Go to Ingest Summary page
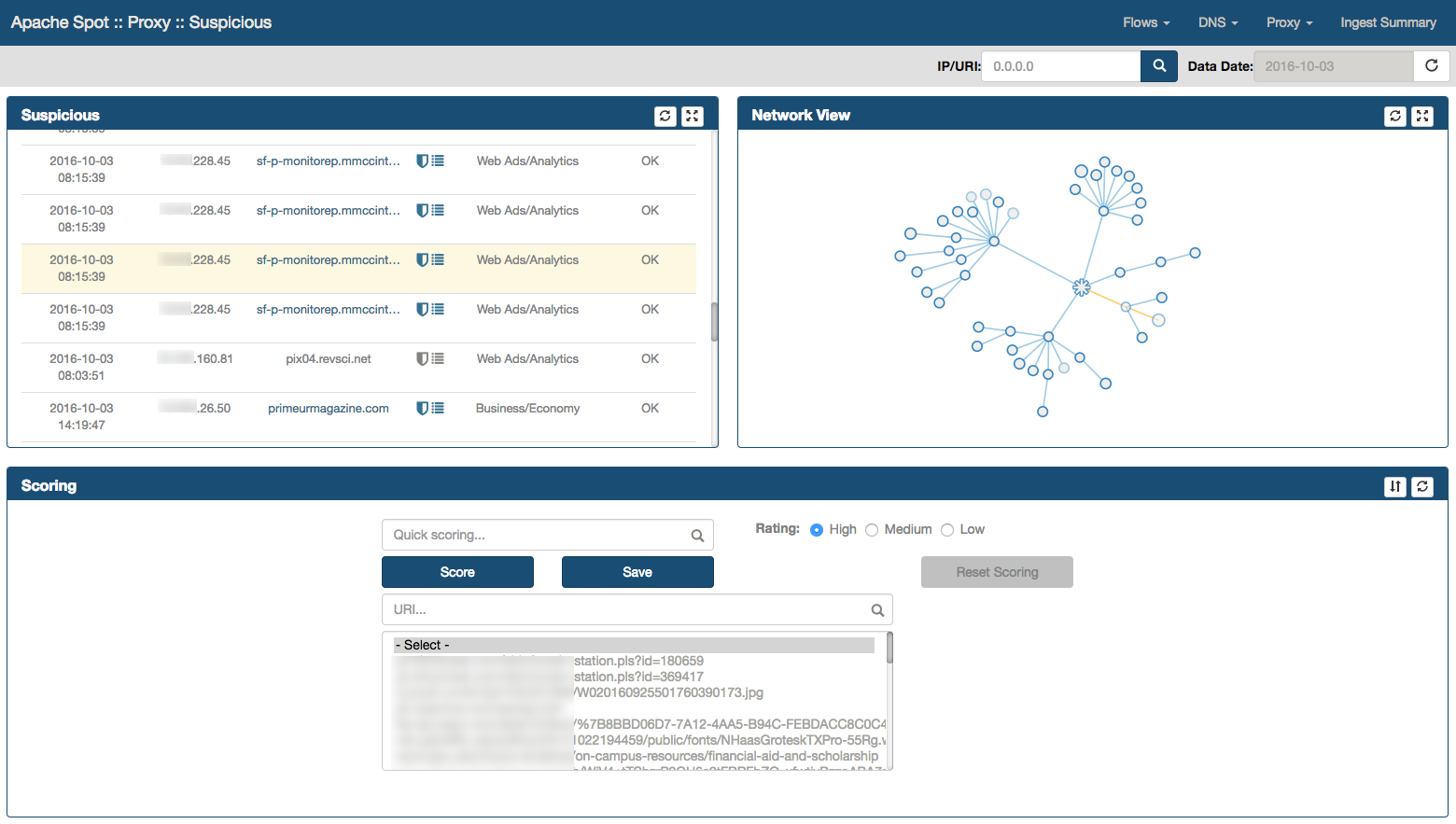1456x824 pixels. pos(1388,22)
